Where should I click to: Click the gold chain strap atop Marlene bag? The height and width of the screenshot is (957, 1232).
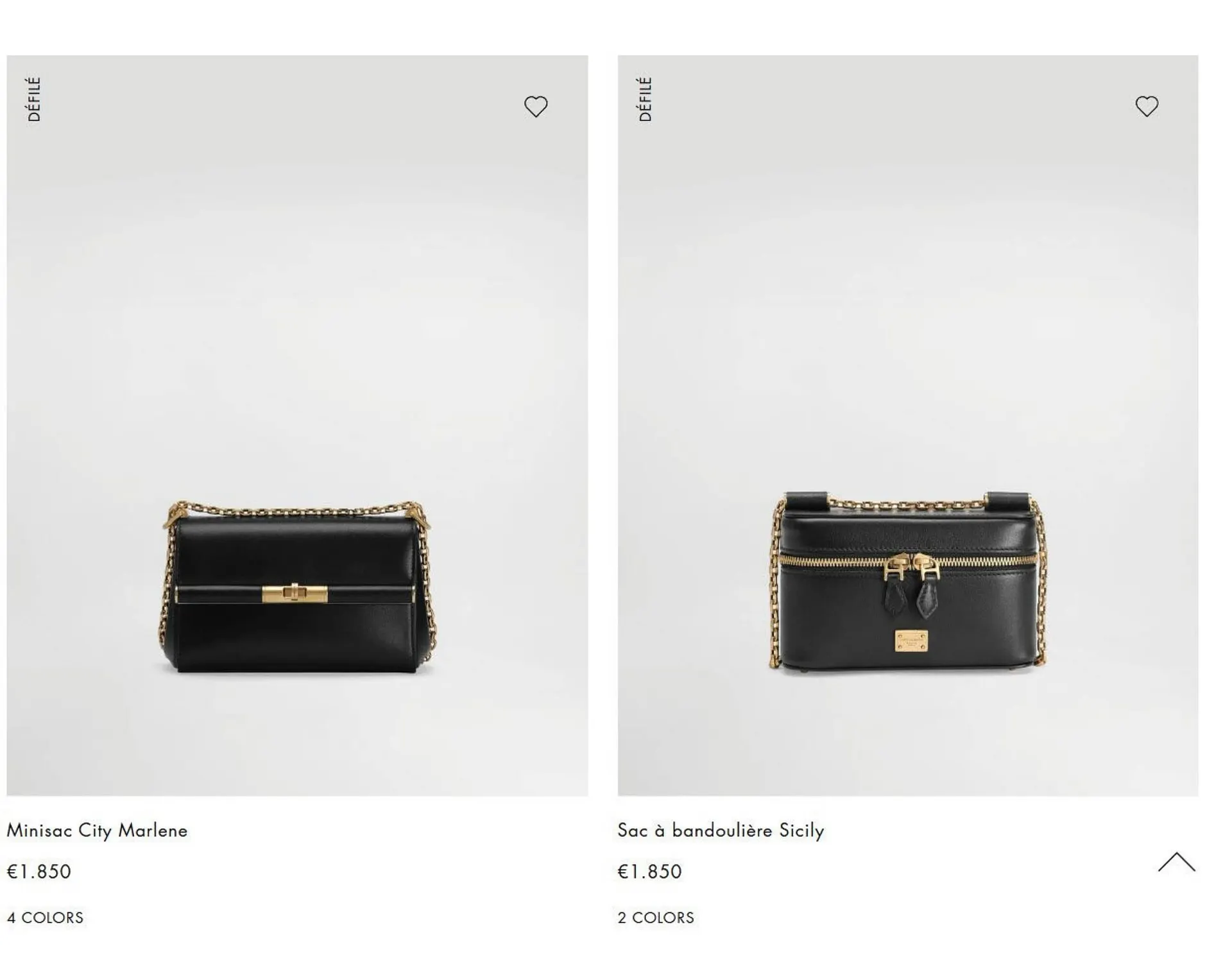click(x=296, y=510)
